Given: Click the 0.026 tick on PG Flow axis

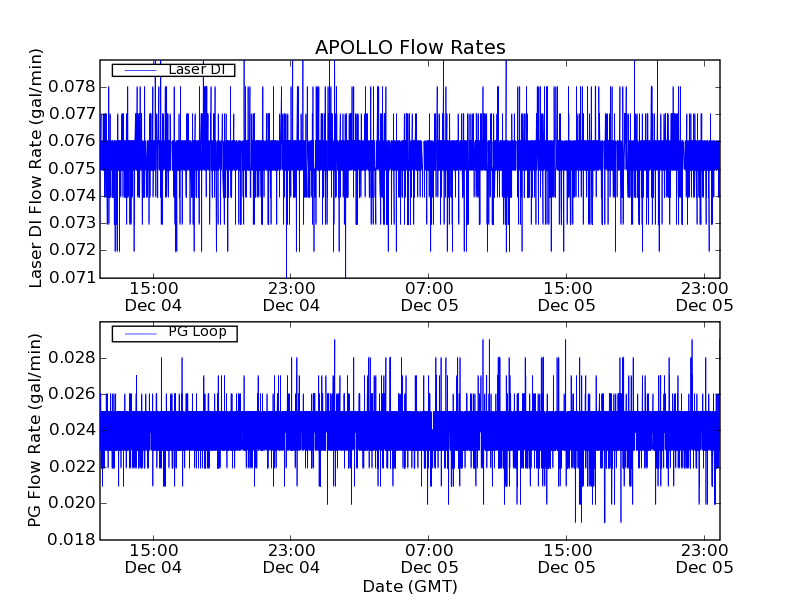Looking at the screenshot, I should (72, 394).
